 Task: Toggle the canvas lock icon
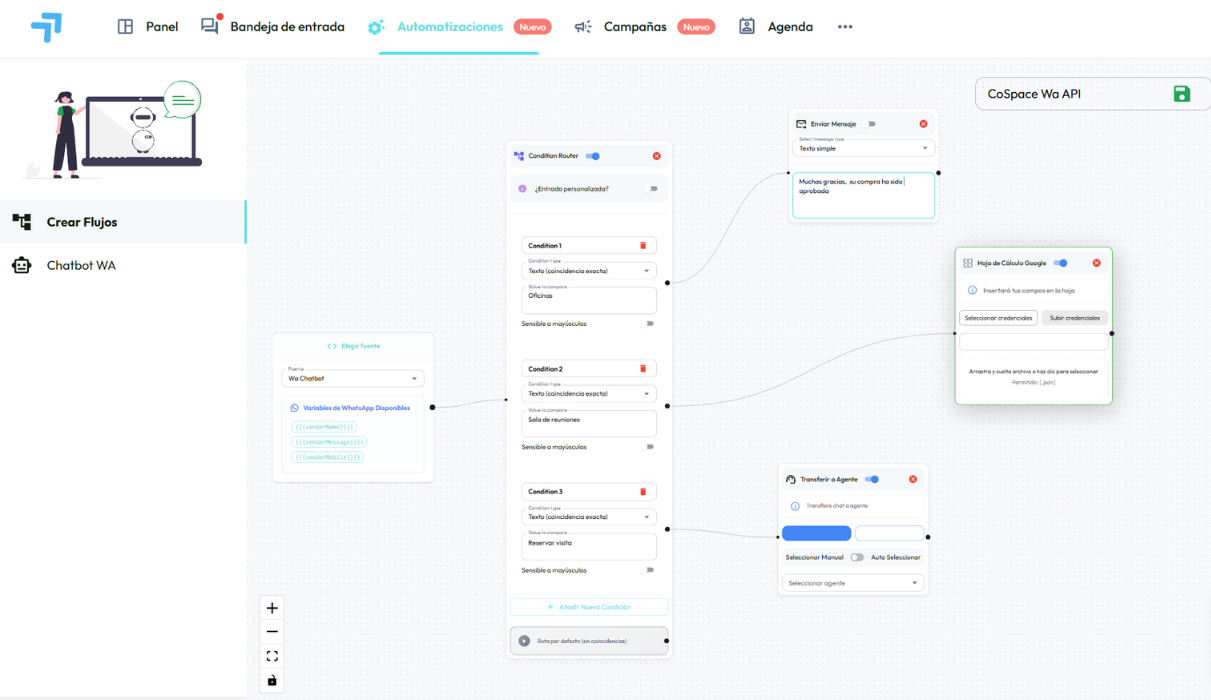[x=272, y=680]
